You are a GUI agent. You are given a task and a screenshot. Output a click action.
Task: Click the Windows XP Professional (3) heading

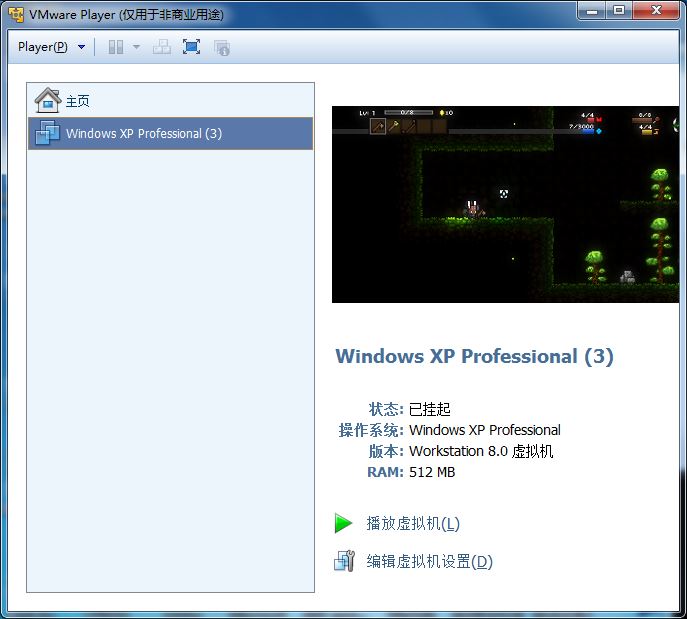475,357
